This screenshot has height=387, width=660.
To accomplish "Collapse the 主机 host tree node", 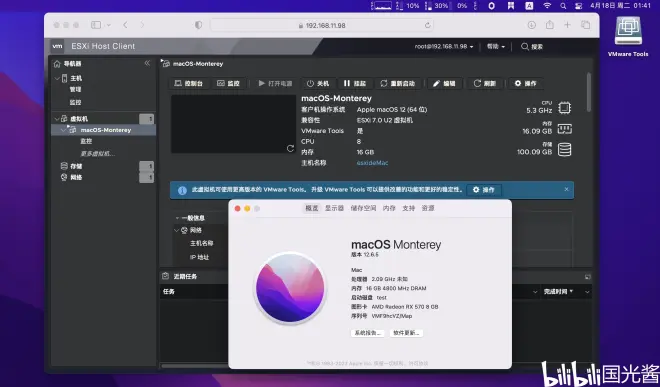I will [x=57, y=78].
